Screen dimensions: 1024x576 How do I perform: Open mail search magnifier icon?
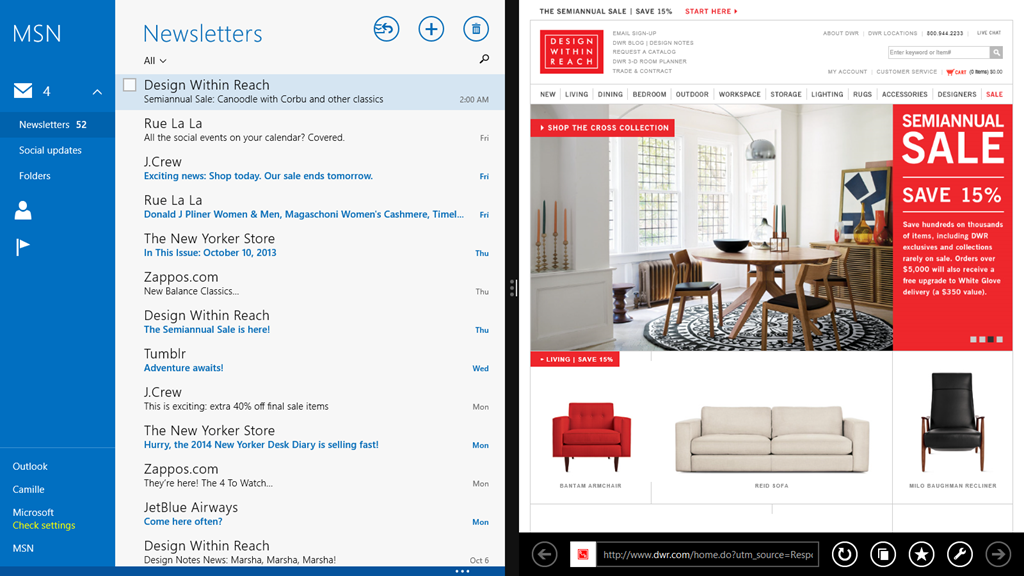coord(485,60)
